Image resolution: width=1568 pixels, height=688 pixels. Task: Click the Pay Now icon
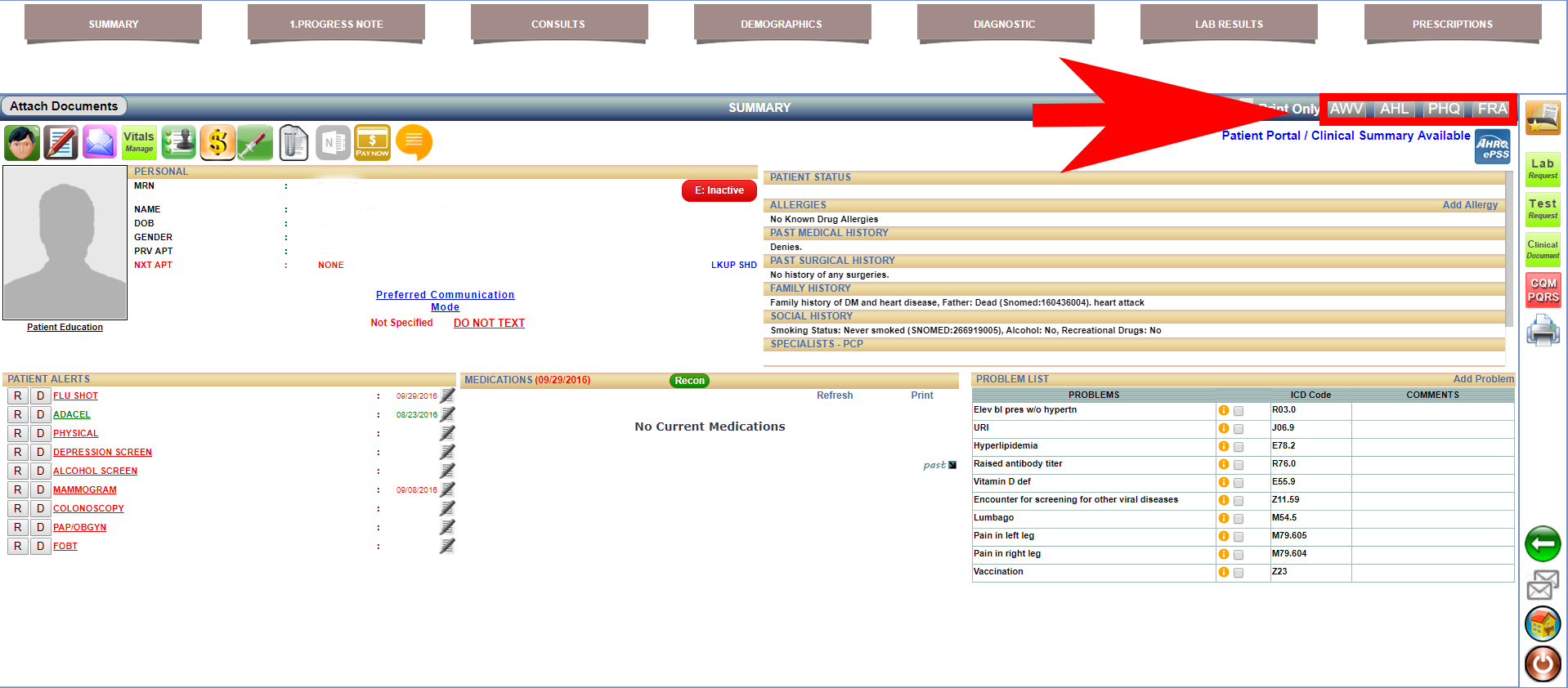pos(372,143)
